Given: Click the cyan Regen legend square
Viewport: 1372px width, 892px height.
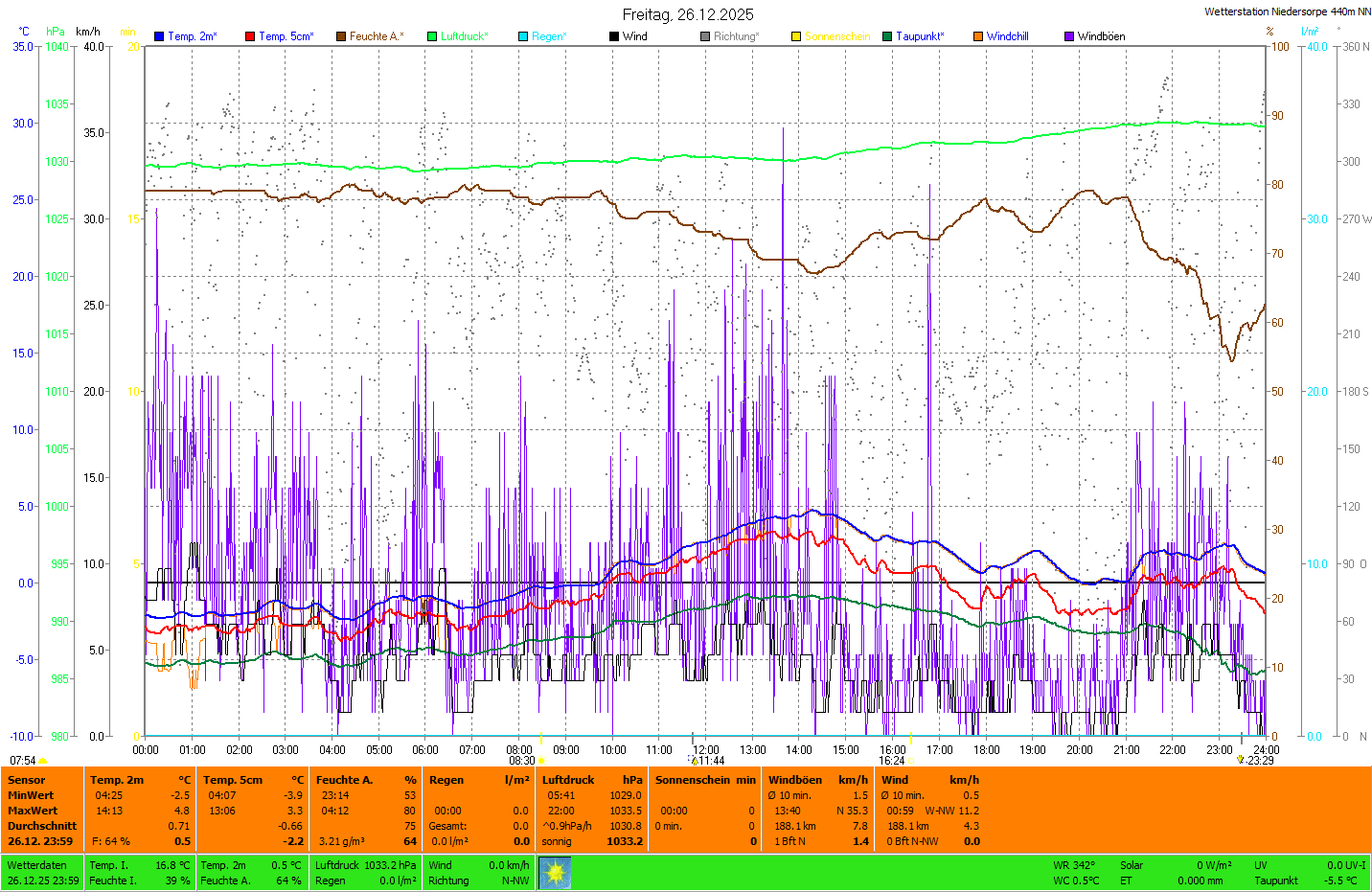Looking at the screenshot, I should click(x=523, y=36).
